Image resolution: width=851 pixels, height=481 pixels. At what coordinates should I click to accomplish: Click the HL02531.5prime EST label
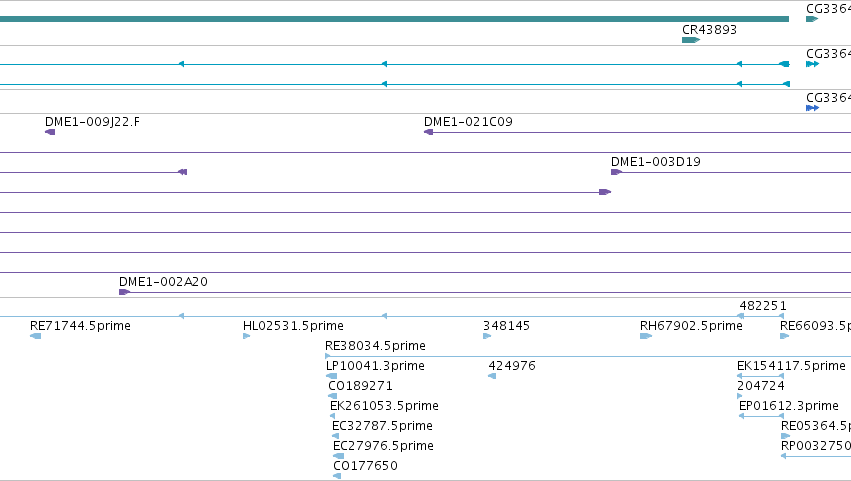point(293,326)
